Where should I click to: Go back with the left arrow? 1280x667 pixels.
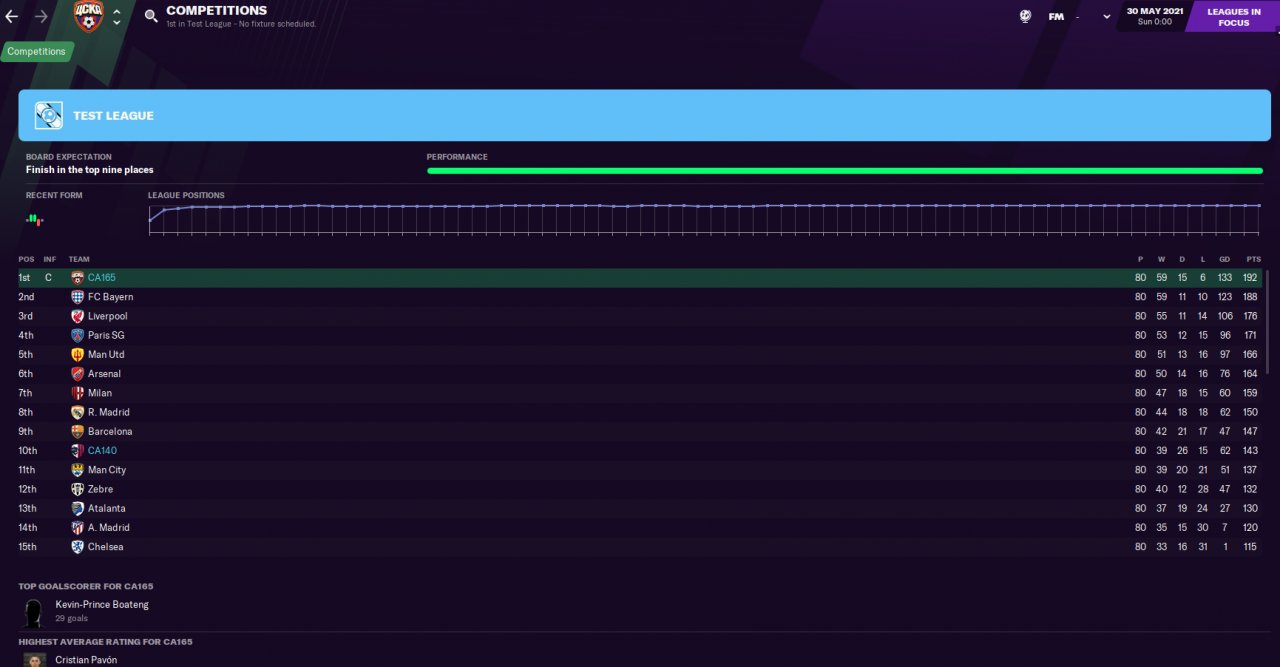12,16
